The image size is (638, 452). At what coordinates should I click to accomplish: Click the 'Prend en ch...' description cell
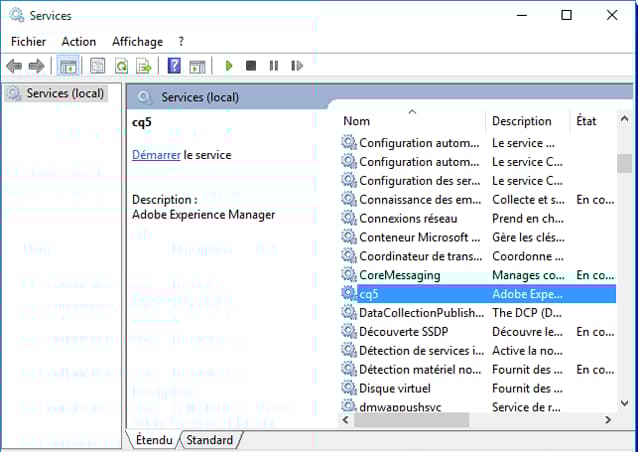tap(528, 218)
